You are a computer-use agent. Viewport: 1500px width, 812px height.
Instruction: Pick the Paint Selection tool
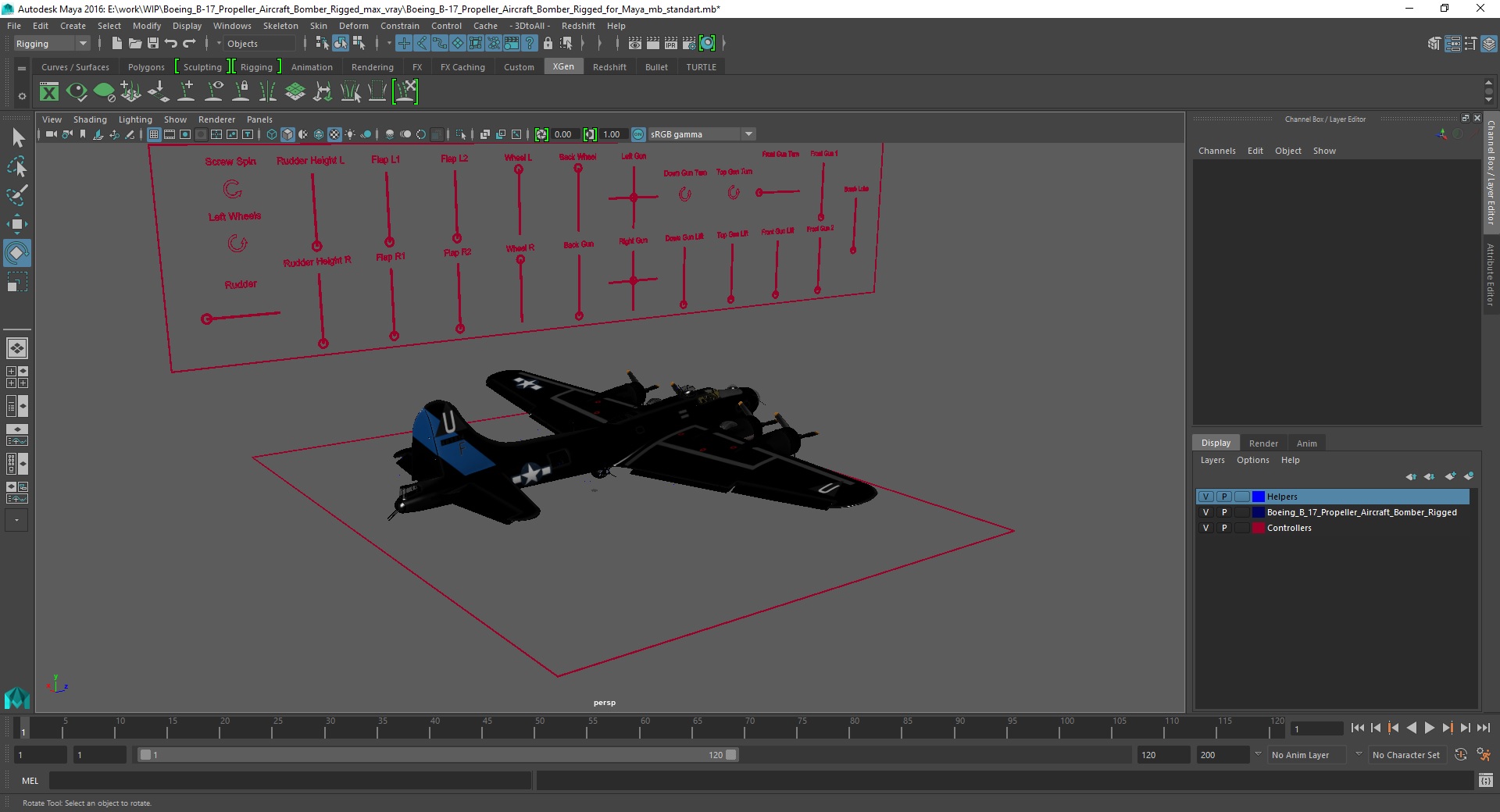coord(17,194)
